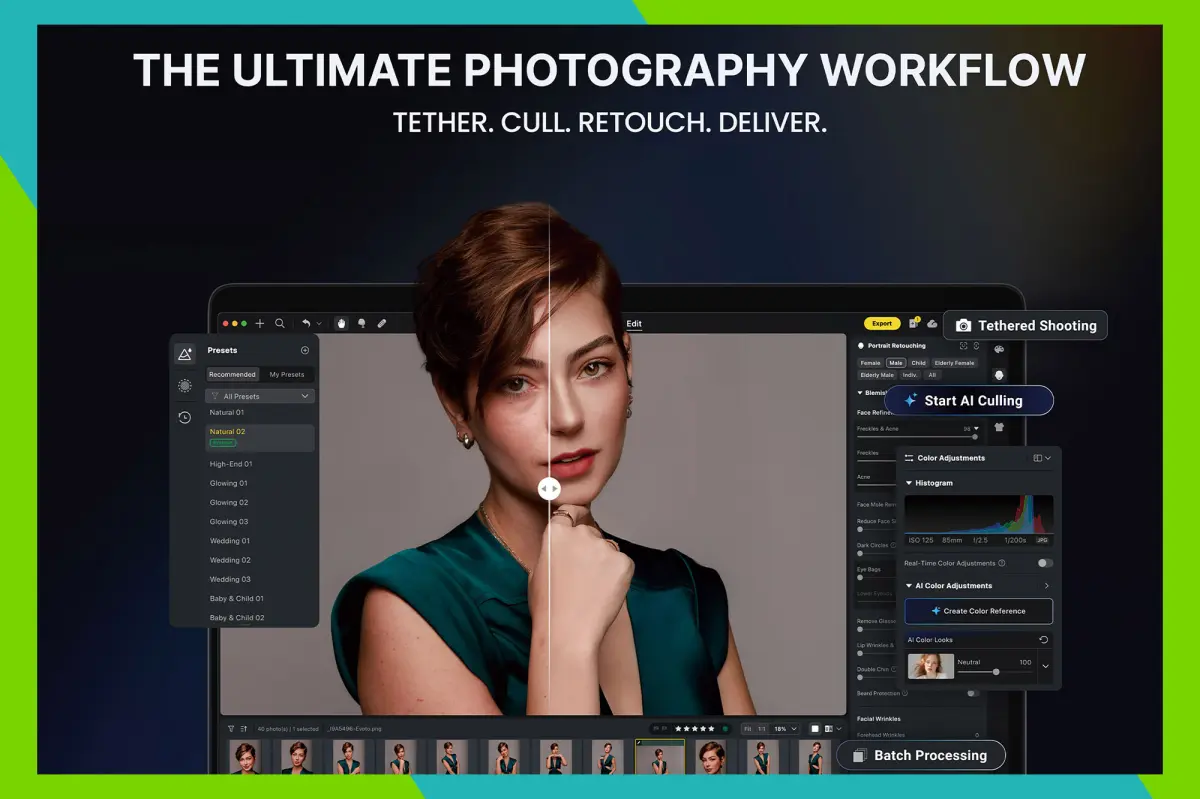1200x799 pixels.
Task: Enable Real-Time Color Adjustments
Action: click(x=1045, y=562)
